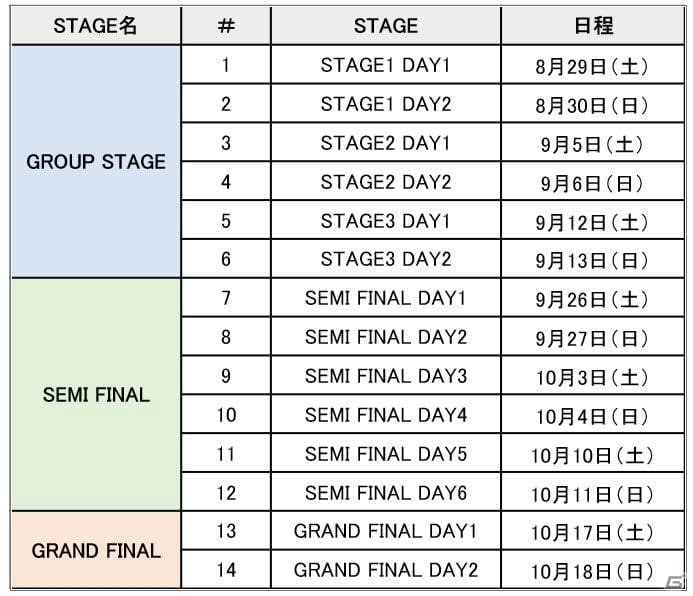Select the SEMI FINAL DAY4 cell
Image resolution: width=693 pixels, height=596 pixels.
385,414
